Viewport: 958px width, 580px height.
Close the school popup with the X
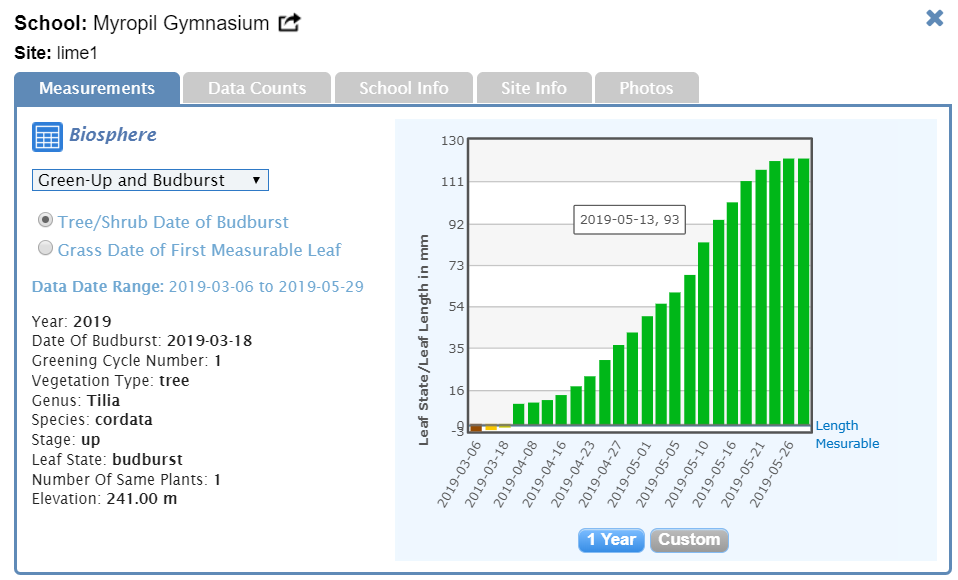[934, 18]
